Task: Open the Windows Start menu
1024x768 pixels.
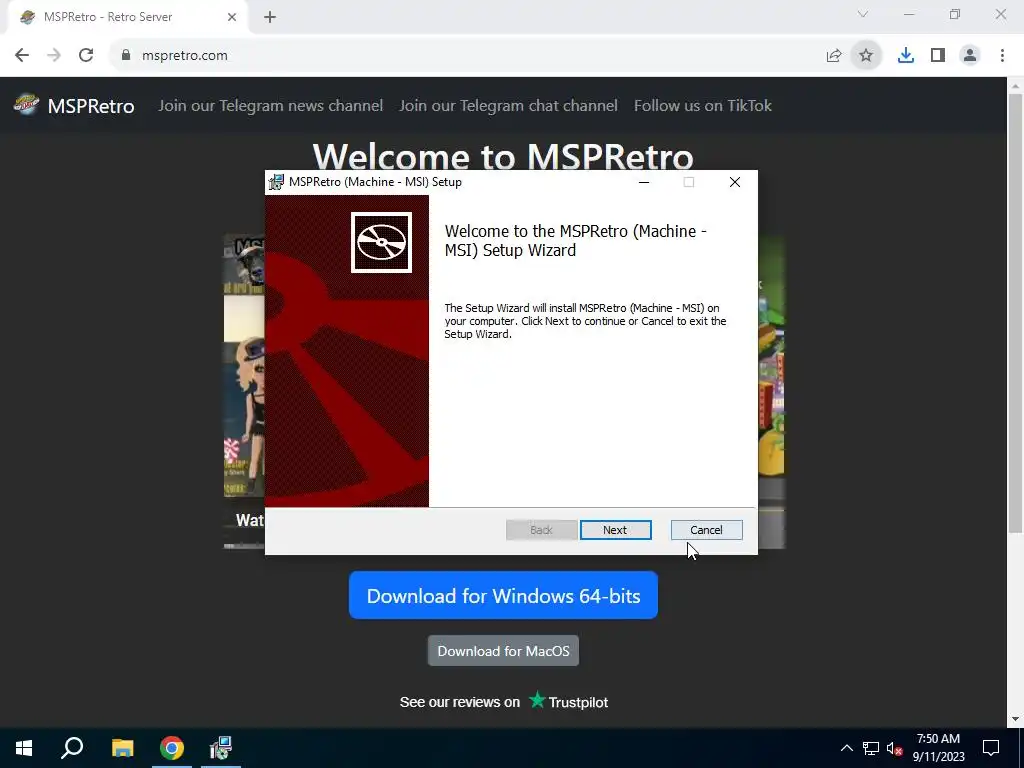Action: tap(24, 748)
